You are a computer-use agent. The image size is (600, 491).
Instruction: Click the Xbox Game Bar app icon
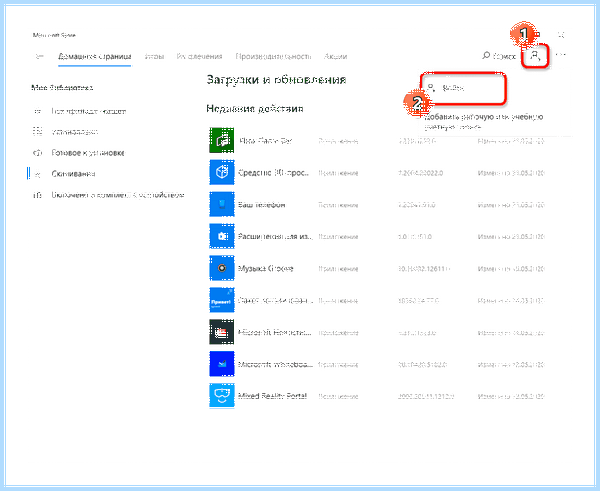(222, 140)
